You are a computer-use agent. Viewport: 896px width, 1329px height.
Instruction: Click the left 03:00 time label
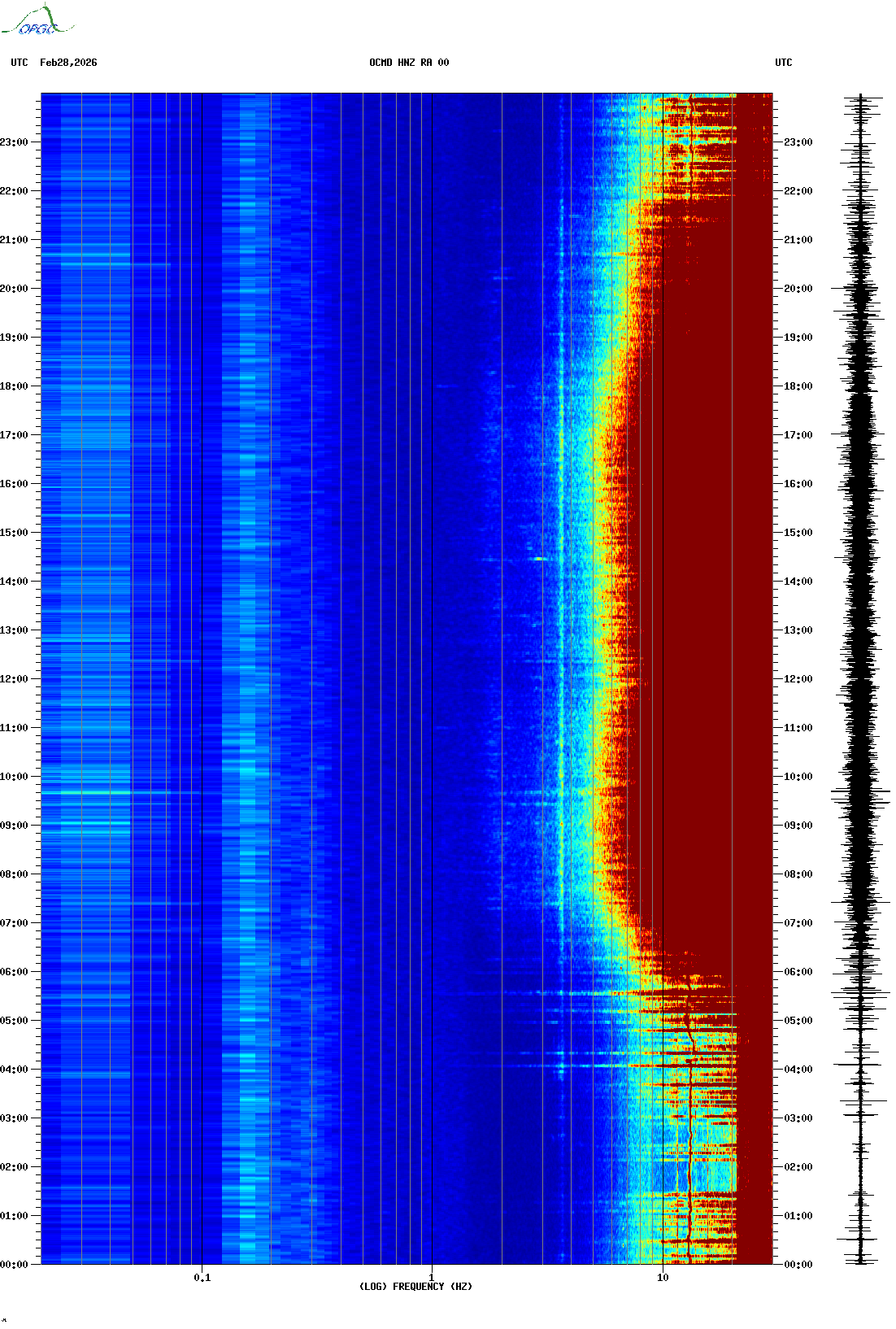click(14, 1118)
